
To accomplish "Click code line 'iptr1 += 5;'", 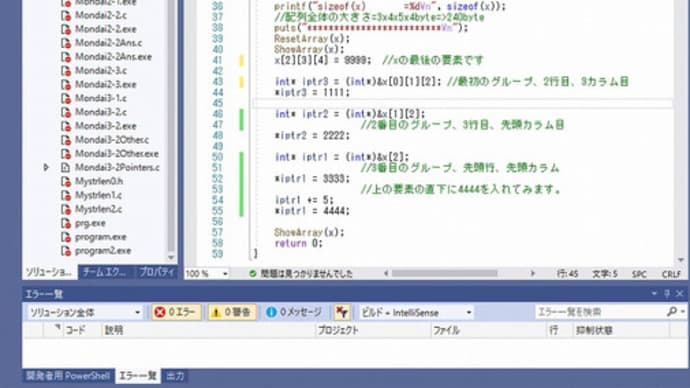I will coord(304,200).
